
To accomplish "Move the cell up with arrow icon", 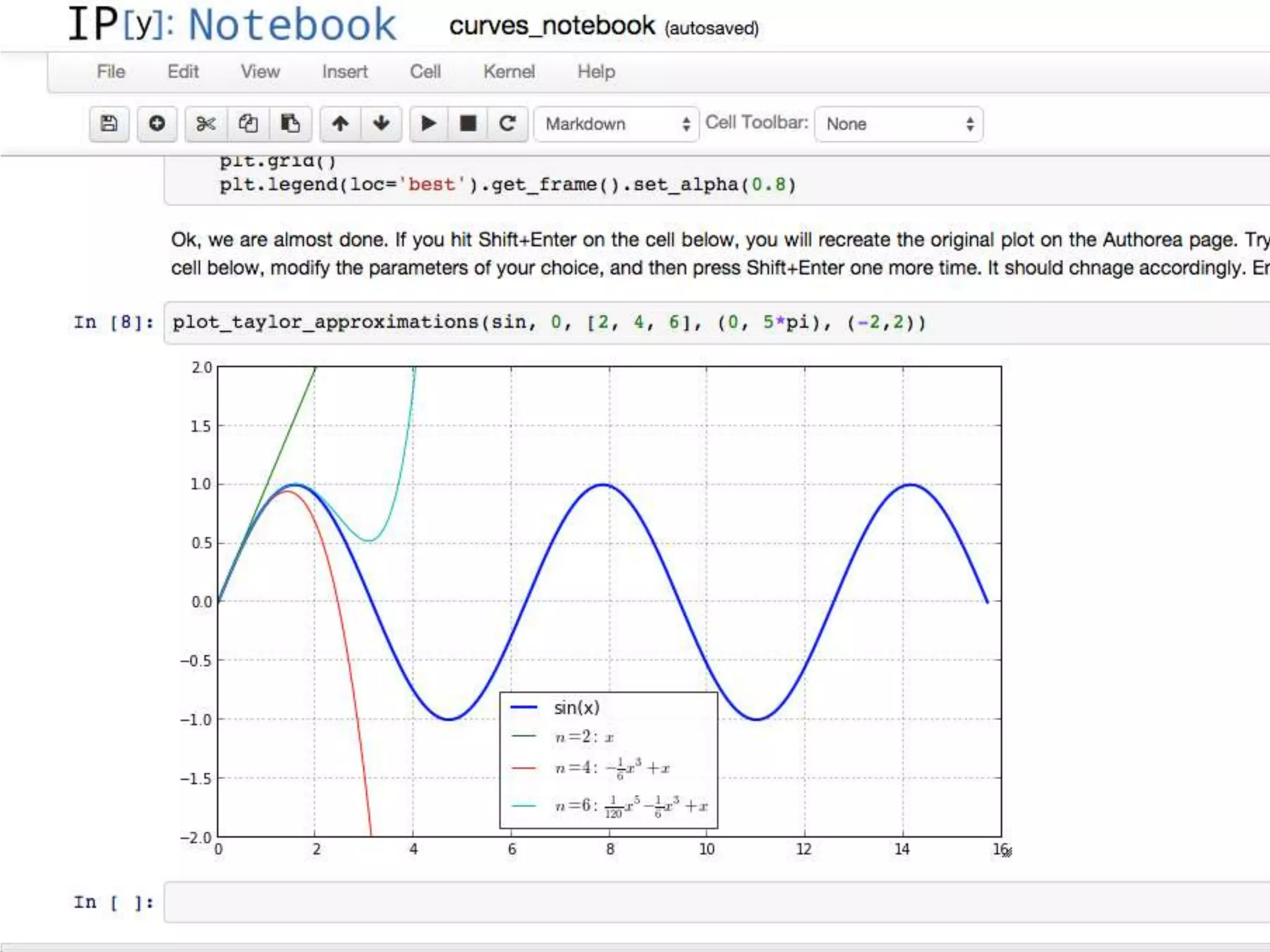I will tap(340, 123).
